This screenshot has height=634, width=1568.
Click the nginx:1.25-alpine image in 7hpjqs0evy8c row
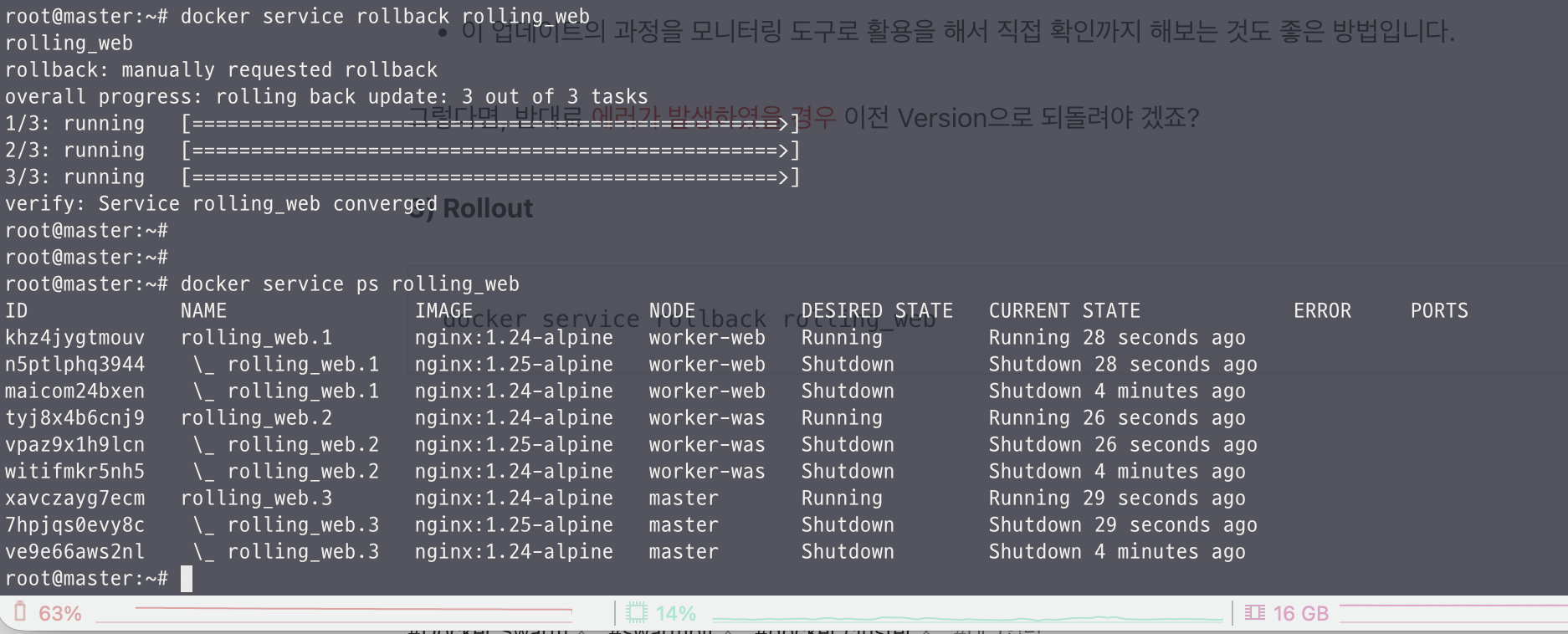514,525
